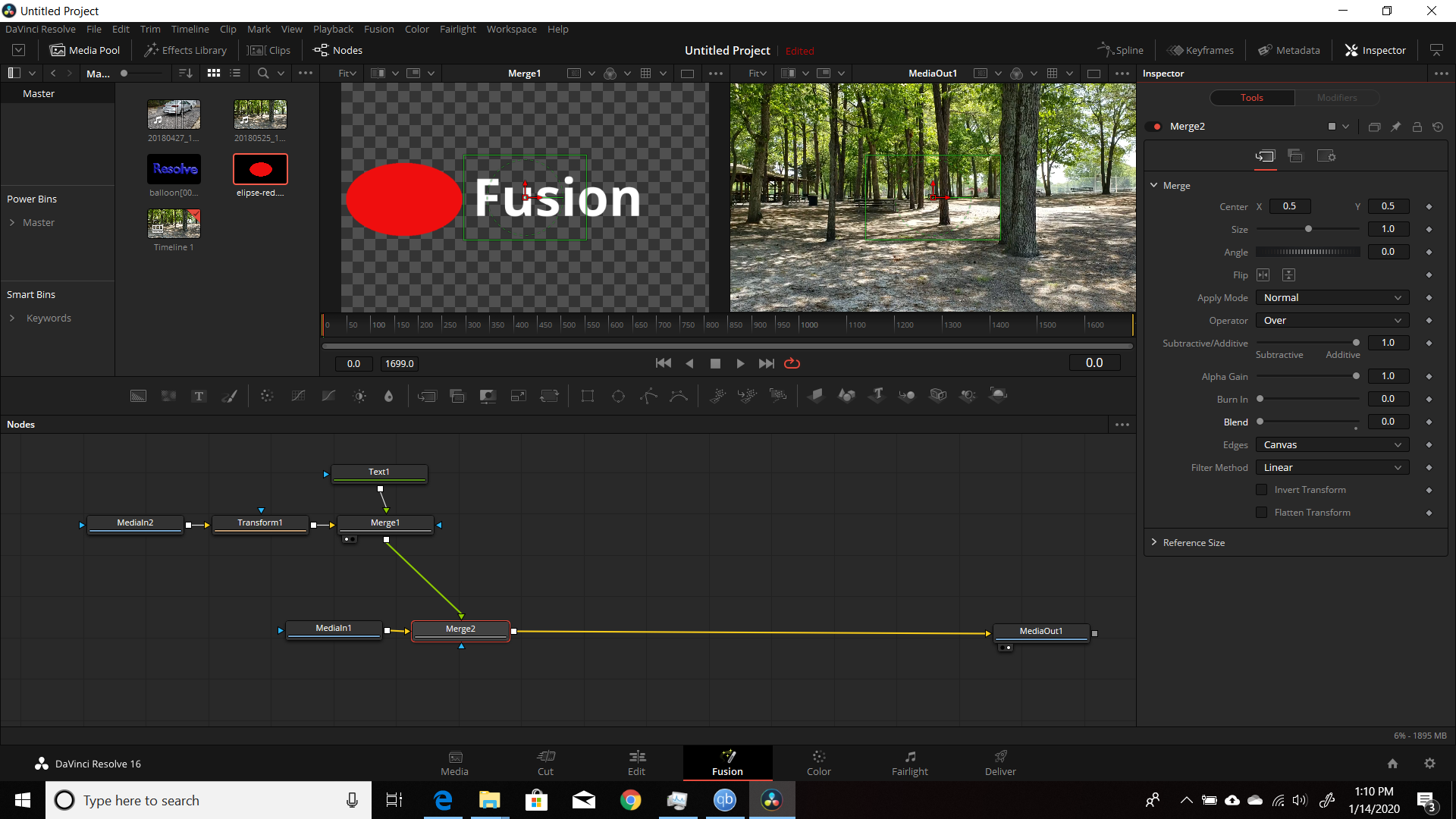Image resolution: width=1456 pixels, height=819 pixels.
Task: Open the Workspace menu
Action: click(x=511, y=29)
